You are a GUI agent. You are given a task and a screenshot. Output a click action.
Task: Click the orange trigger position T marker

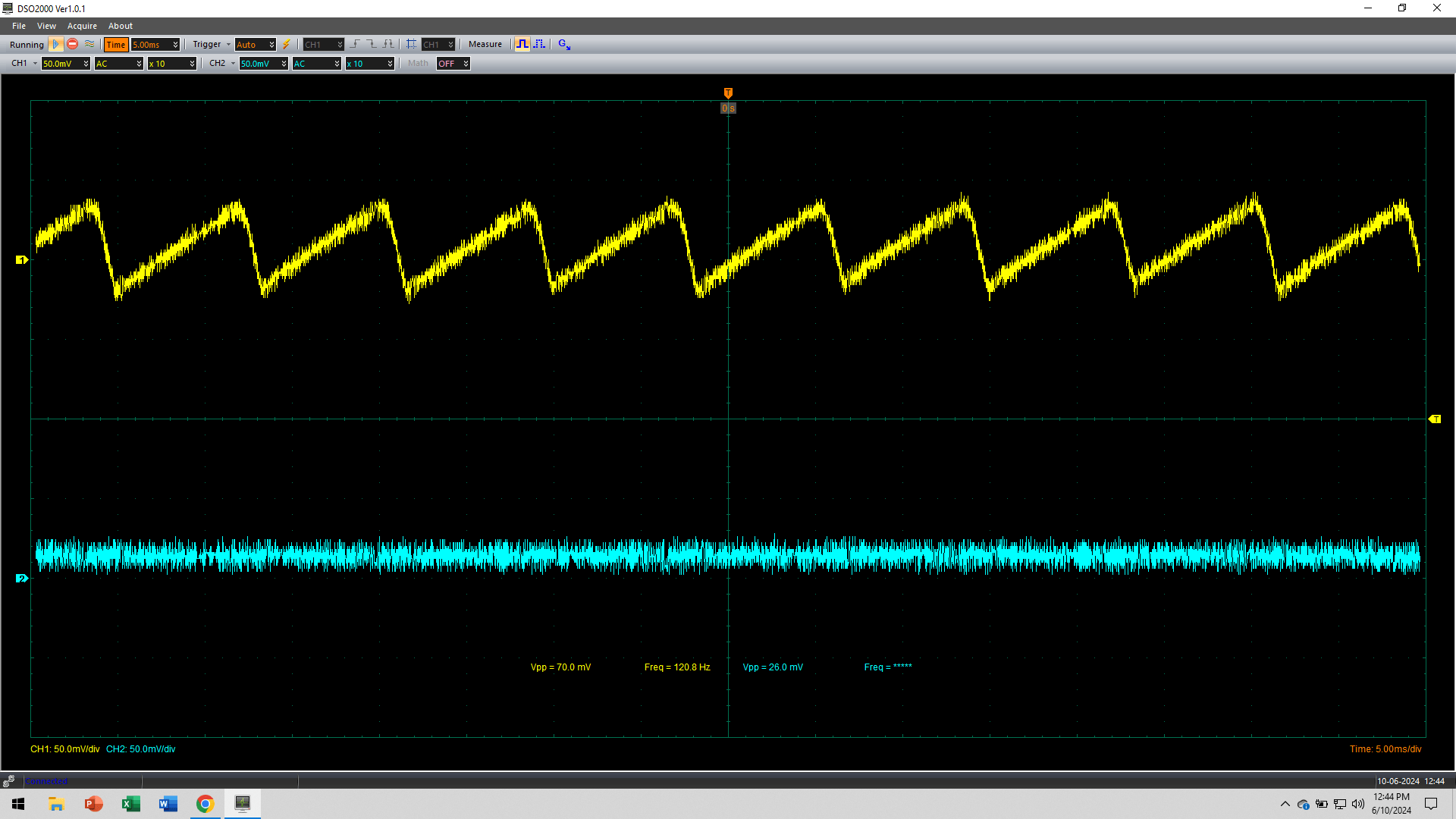[x=728, y=93]
